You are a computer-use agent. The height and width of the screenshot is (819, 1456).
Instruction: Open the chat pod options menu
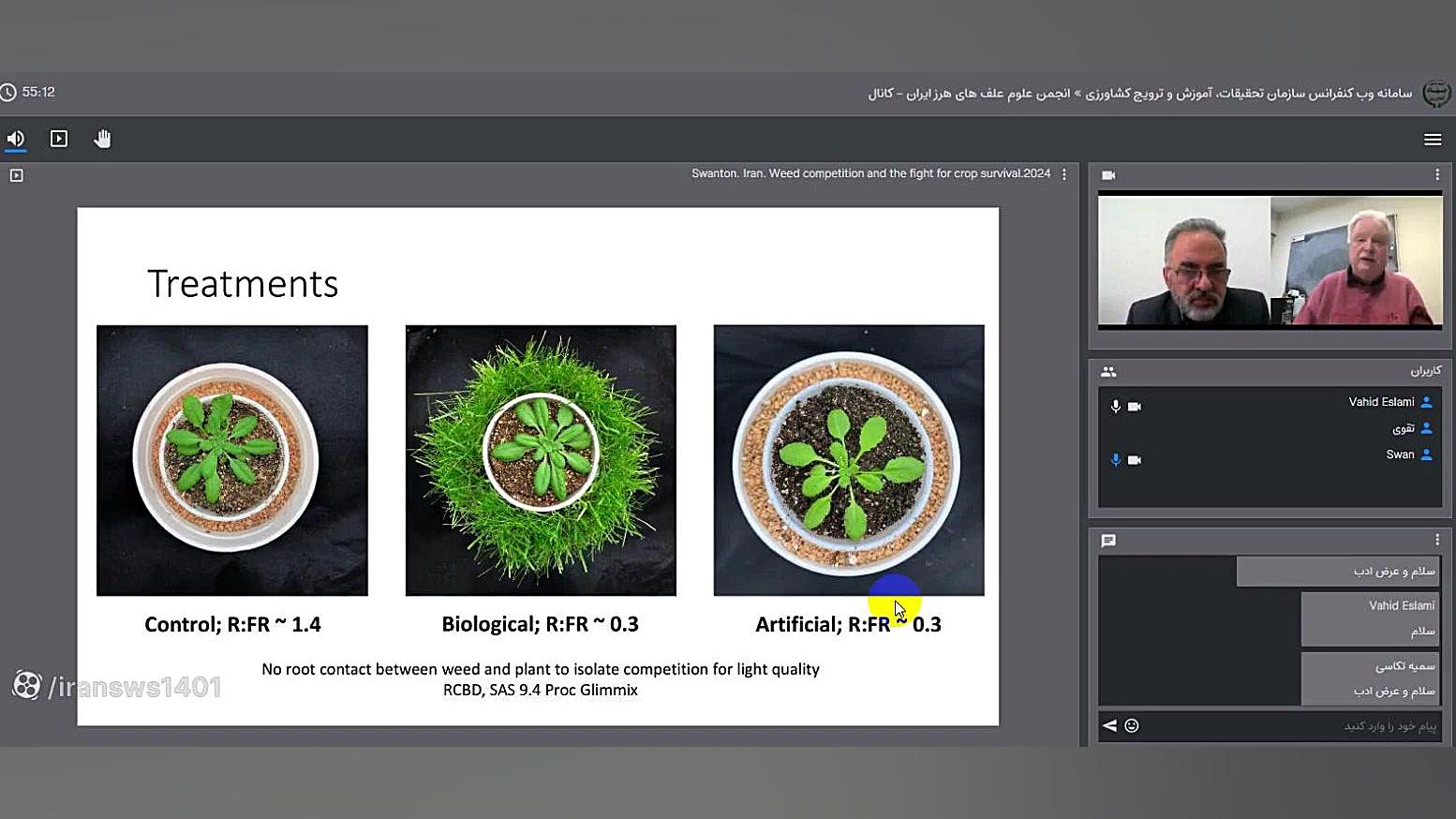1437,540
